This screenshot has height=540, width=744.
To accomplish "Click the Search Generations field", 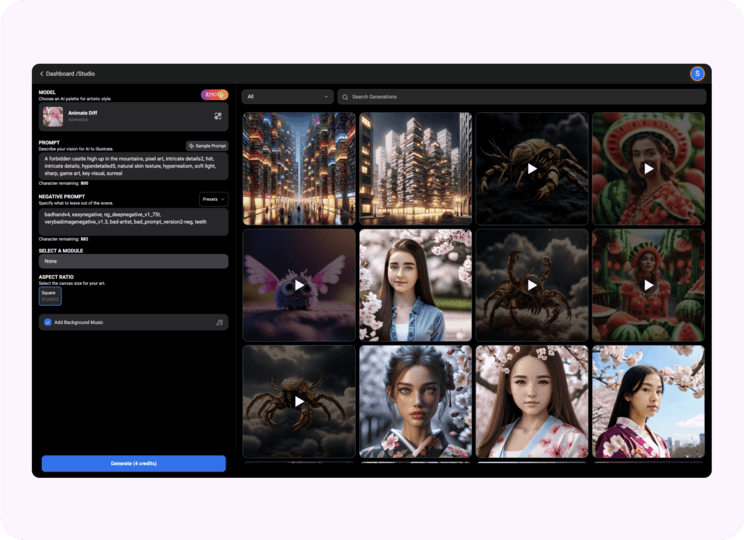I will [525, 97].
